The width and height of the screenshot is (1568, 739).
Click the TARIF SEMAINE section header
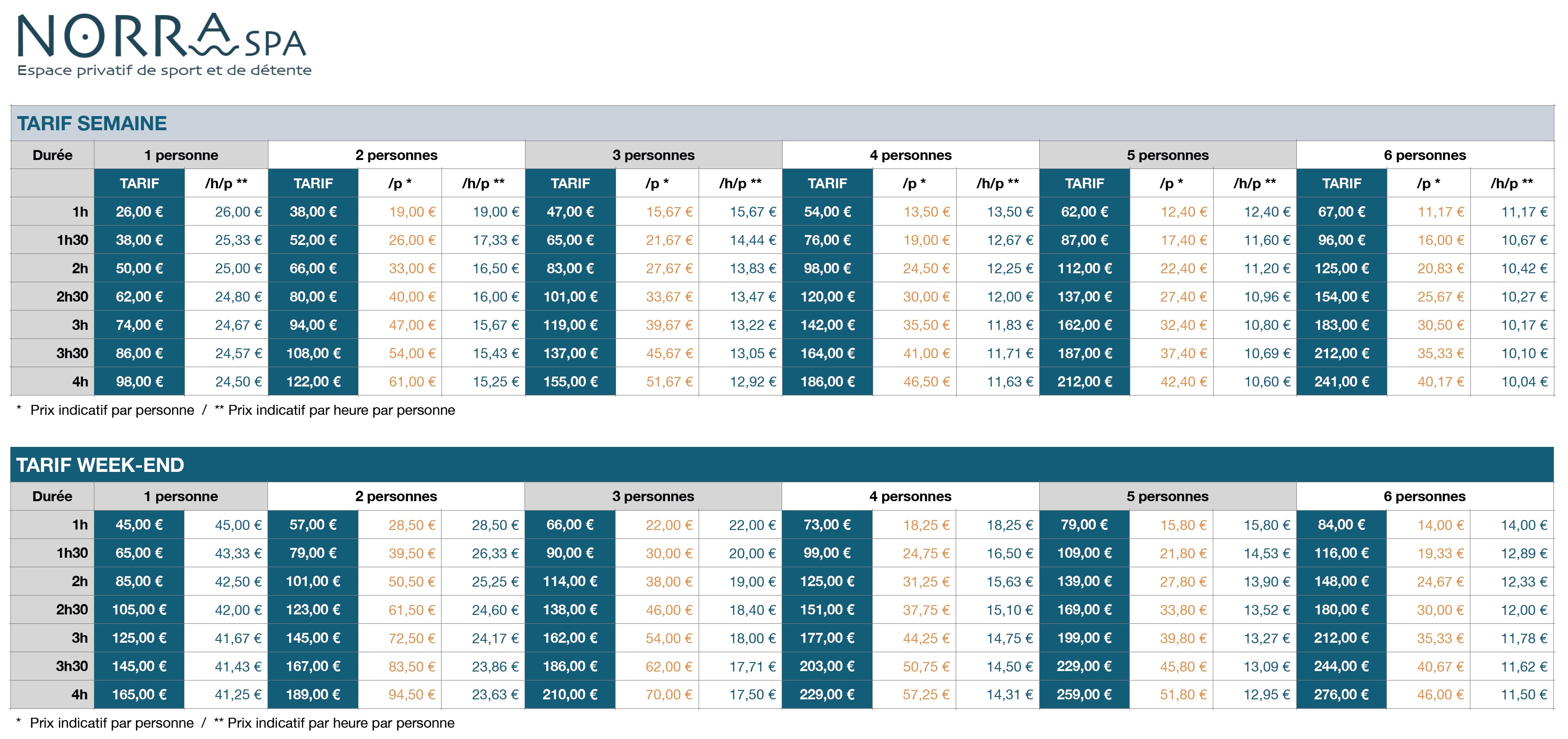coord(92,124)
